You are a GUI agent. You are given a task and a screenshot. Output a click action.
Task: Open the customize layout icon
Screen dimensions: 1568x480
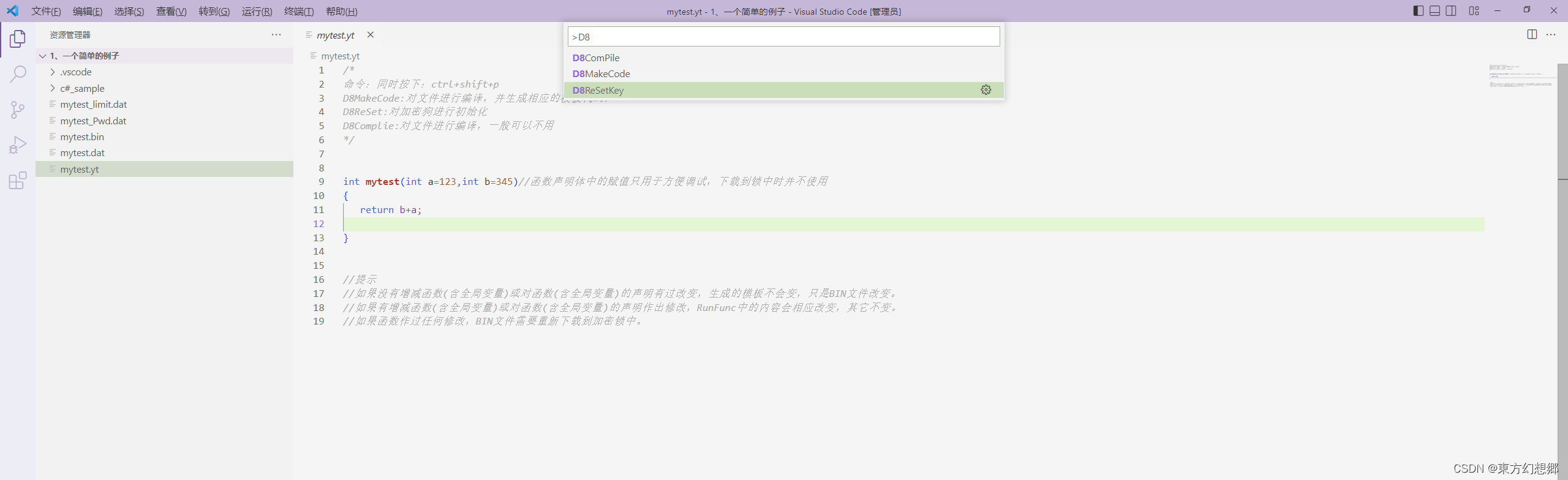(1474, 11)
